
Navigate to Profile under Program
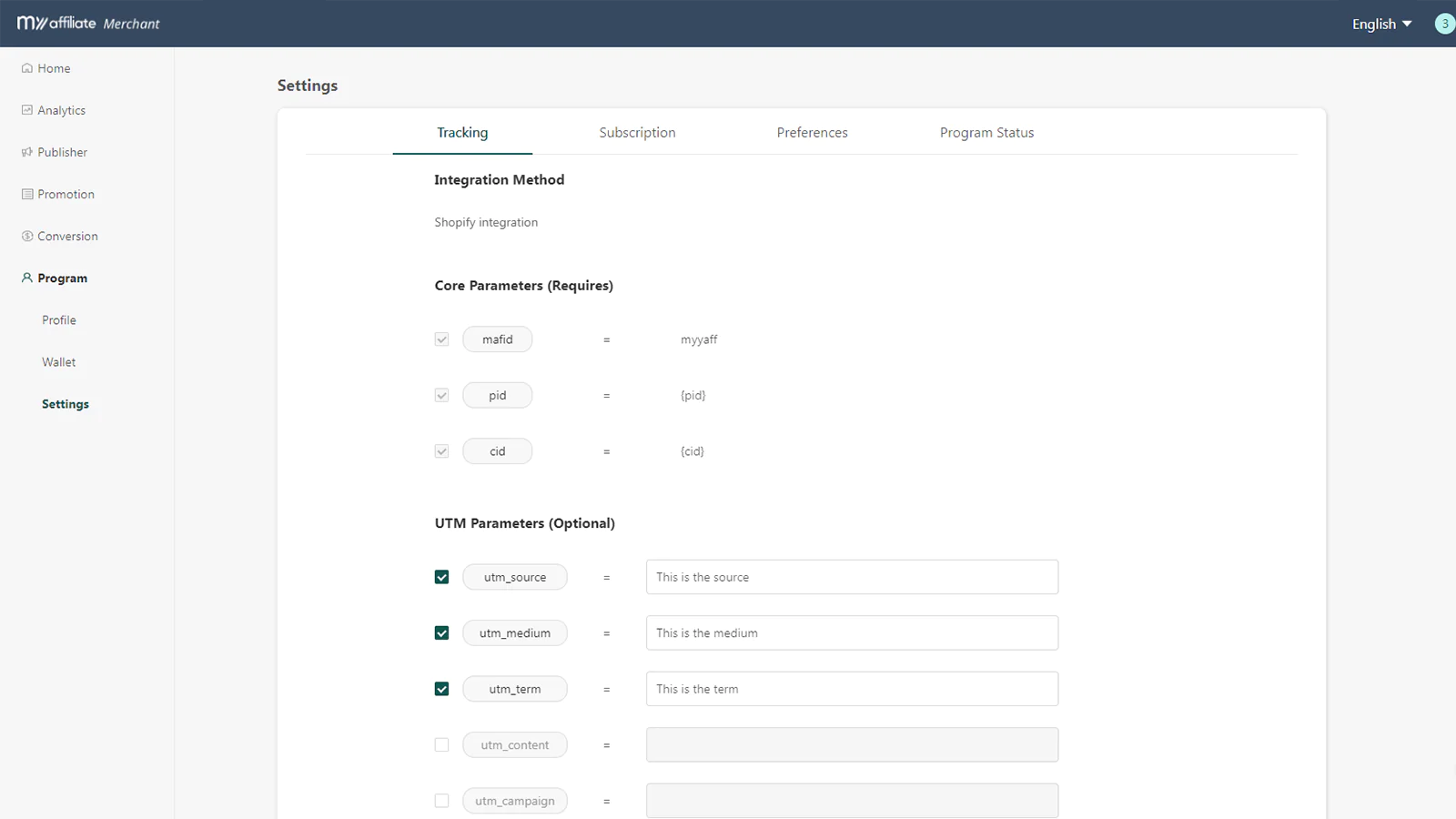pyautogui.click(x=59, y=320)
